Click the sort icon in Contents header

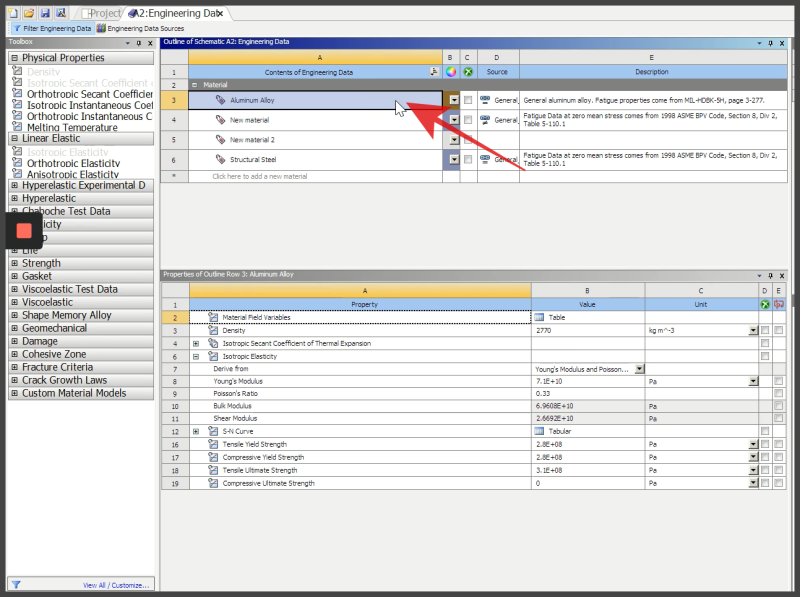434,72
